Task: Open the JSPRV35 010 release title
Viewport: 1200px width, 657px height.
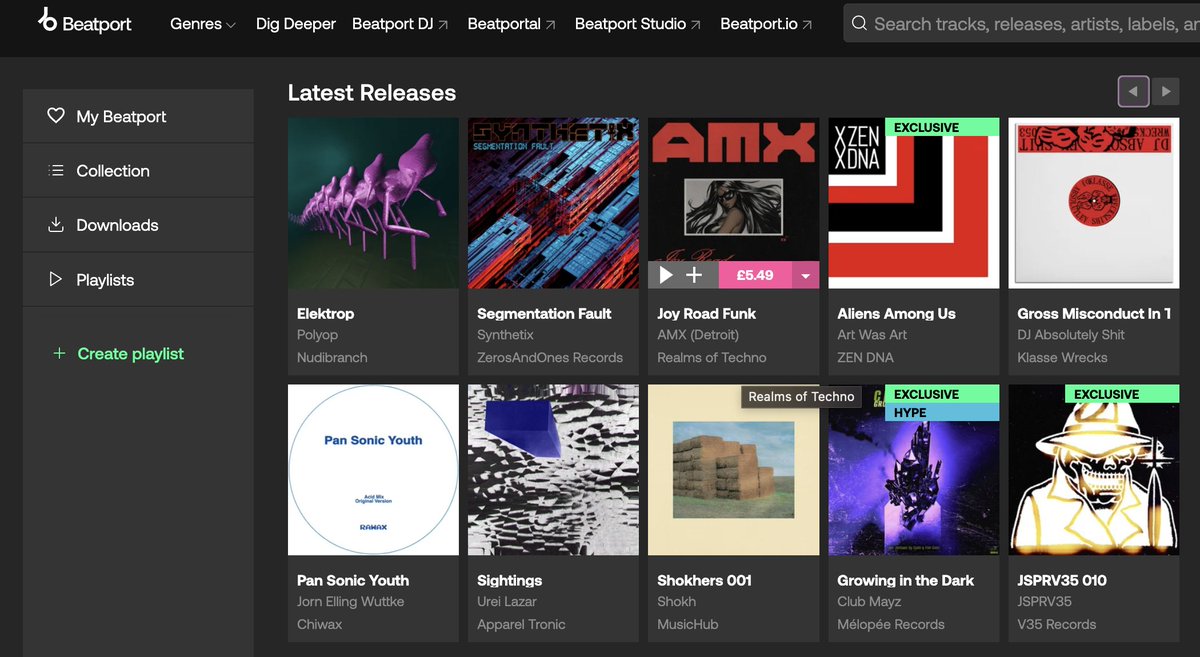Action: (x=1062, y=580)
